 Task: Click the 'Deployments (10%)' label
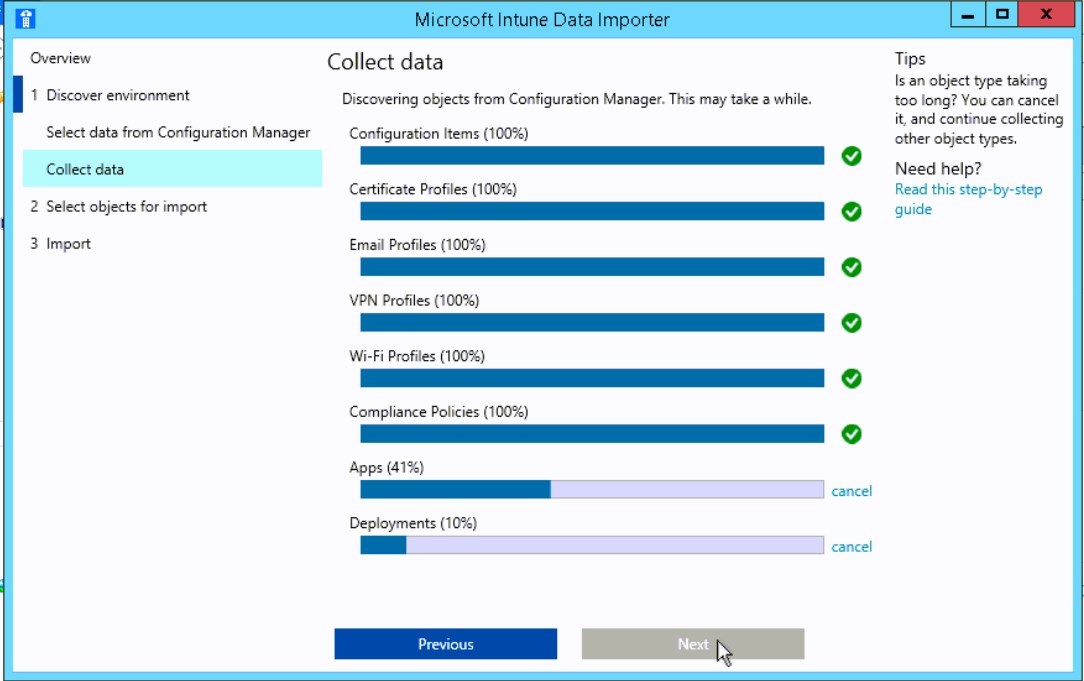pos(413,523)
